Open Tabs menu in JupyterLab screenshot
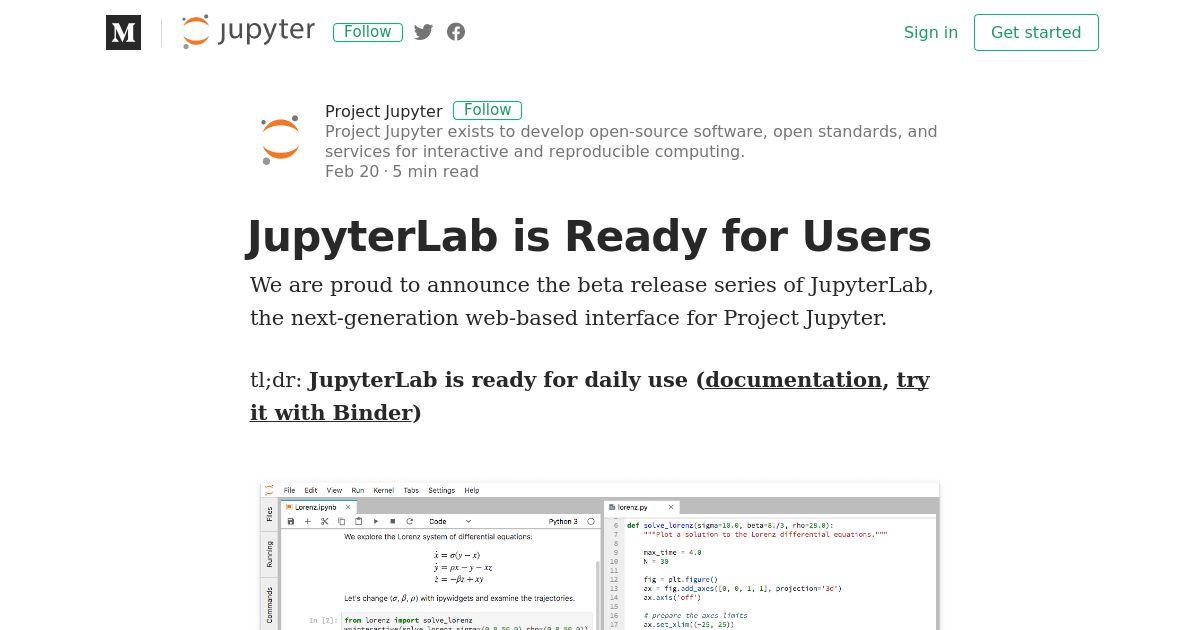 pyautogui.click(x=411, y=490)
